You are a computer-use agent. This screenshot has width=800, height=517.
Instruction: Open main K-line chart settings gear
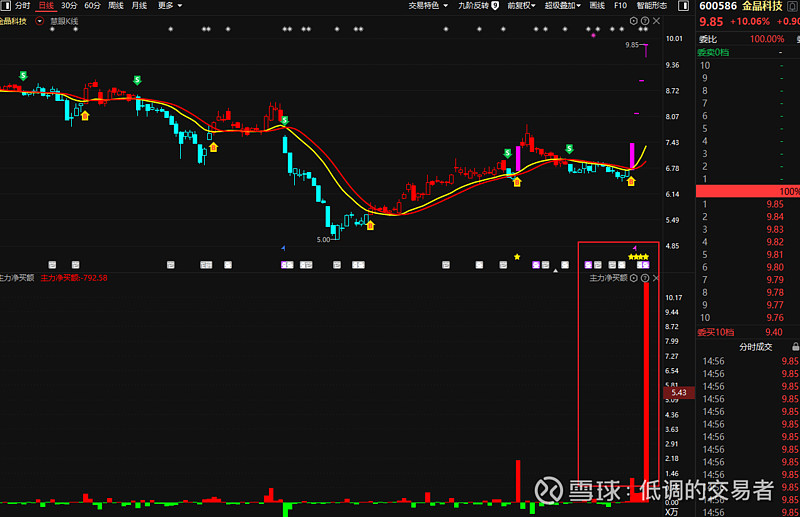(634, 21)
